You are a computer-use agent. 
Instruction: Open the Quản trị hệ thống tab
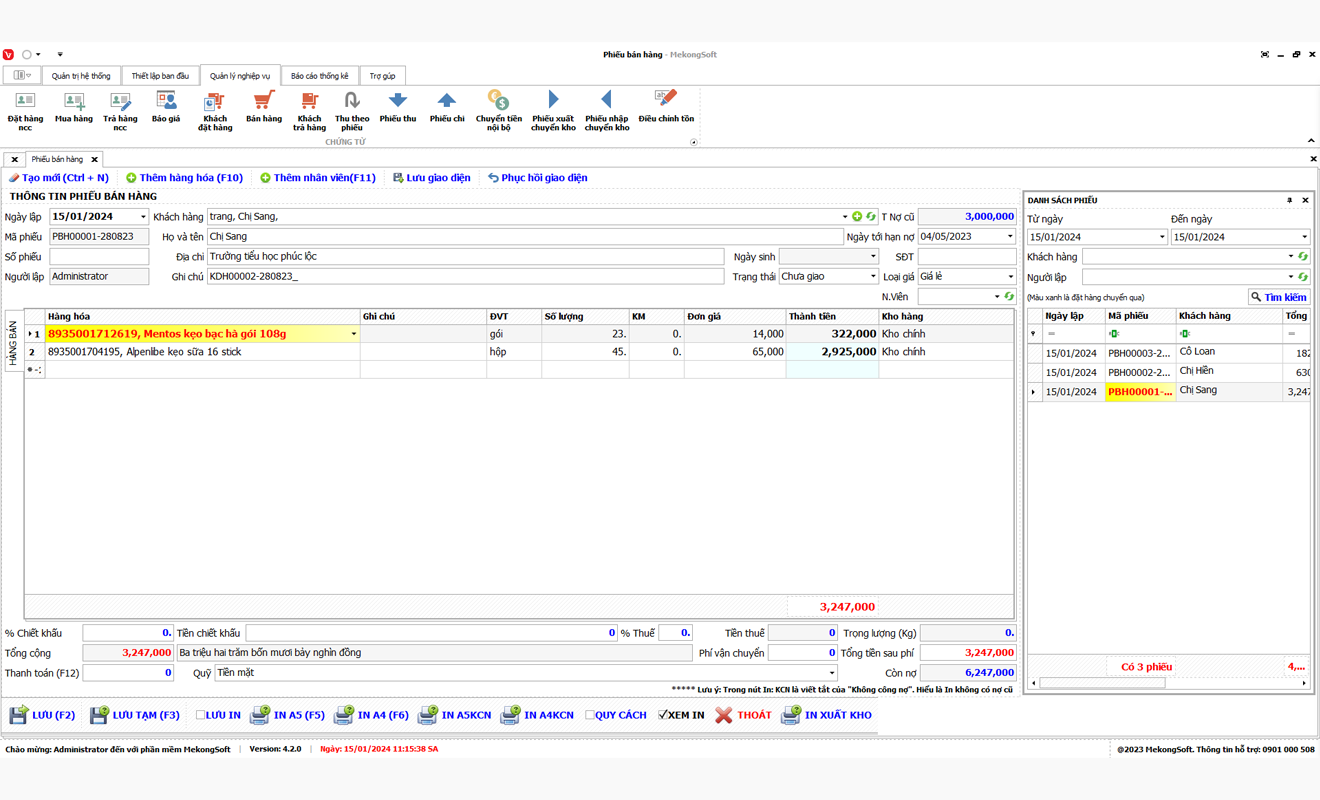81,76
